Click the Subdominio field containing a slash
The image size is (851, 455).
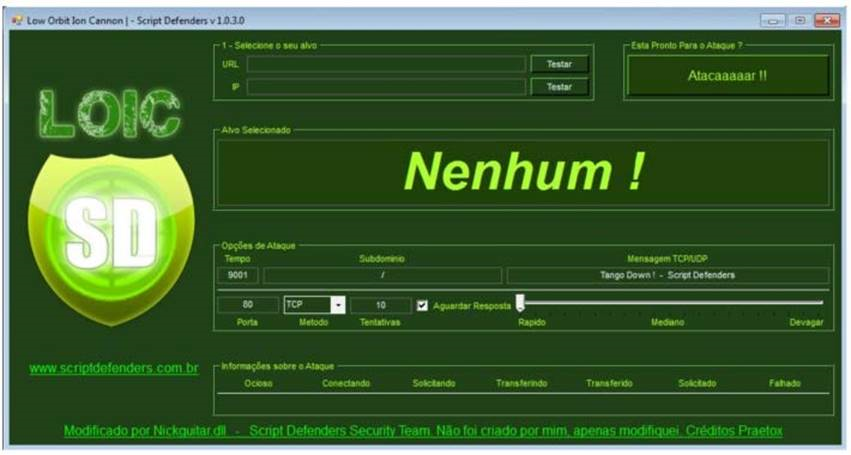383,275
